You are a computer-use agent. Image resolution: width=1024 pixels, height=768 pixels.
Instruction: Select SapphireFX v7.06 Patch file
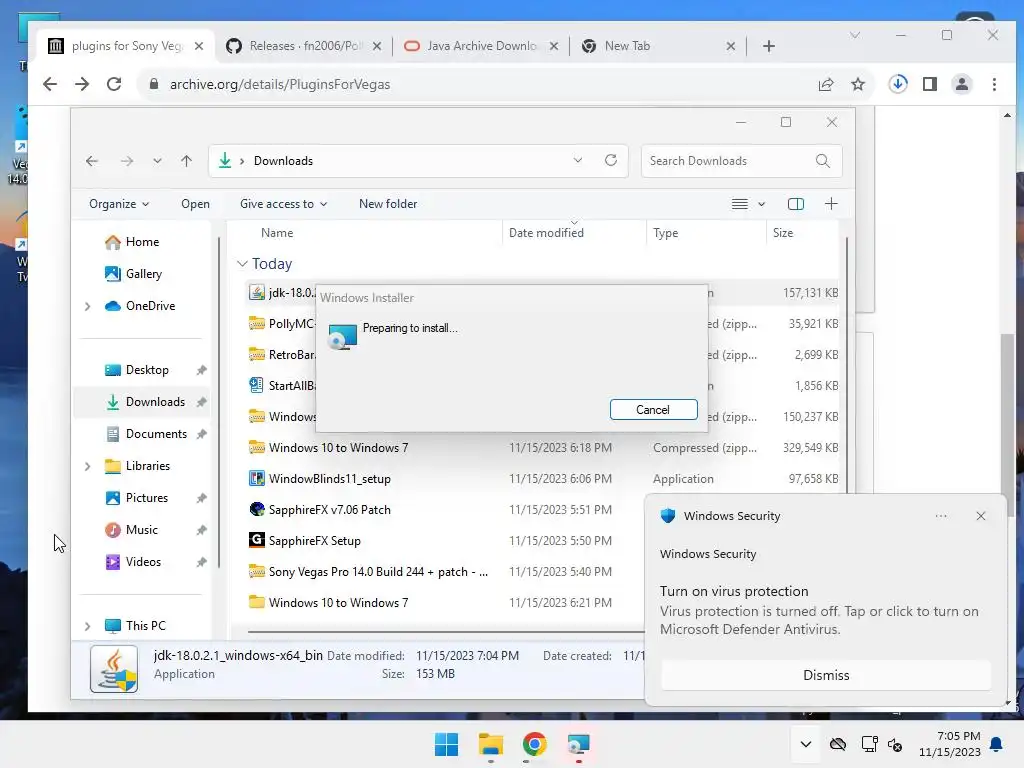click(x=330, y=509)
